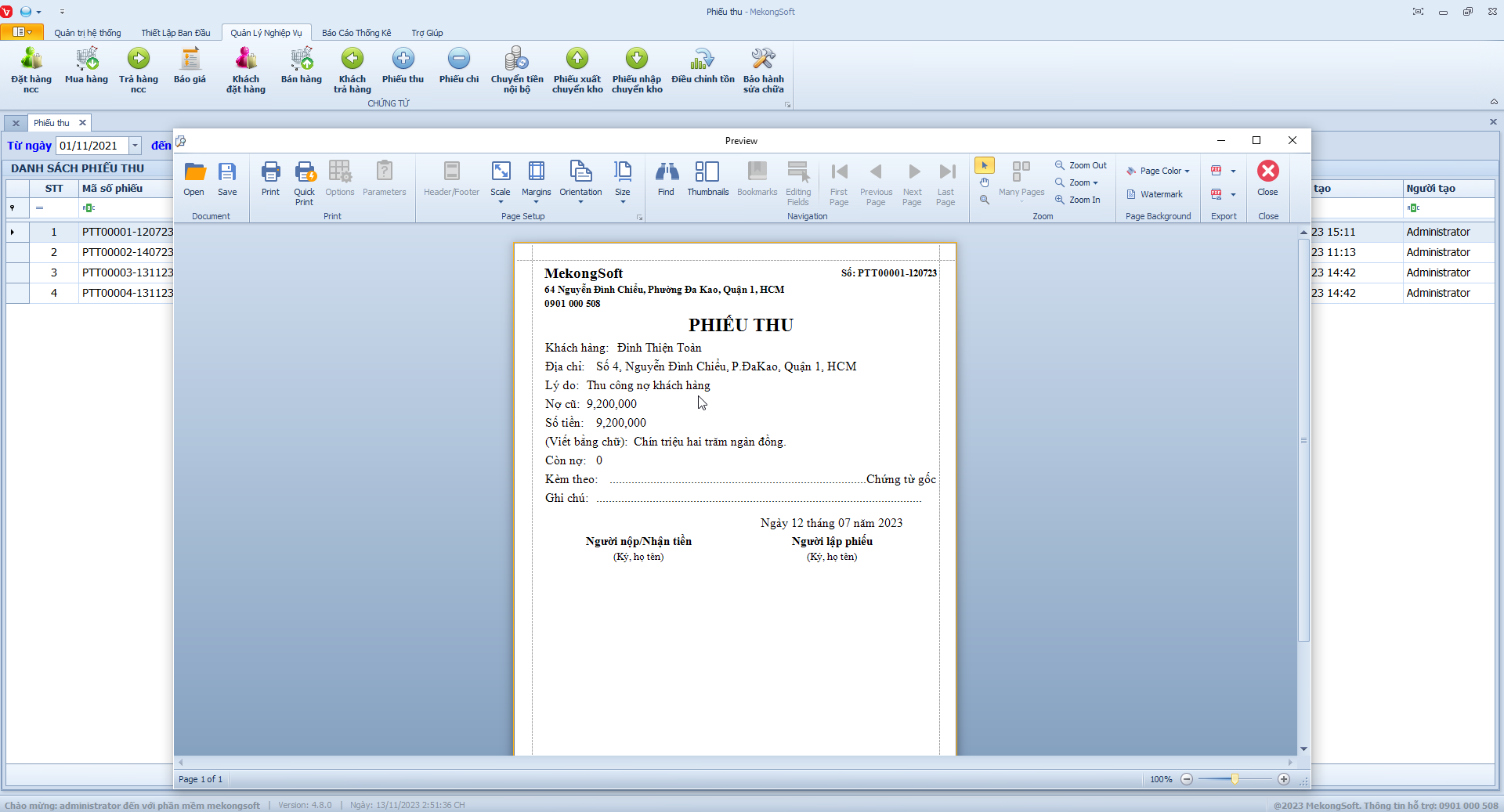The width and height of the screenshot is (1504, 812).
Task: Click the zoom minus button in status bar
Action: 1187,779
